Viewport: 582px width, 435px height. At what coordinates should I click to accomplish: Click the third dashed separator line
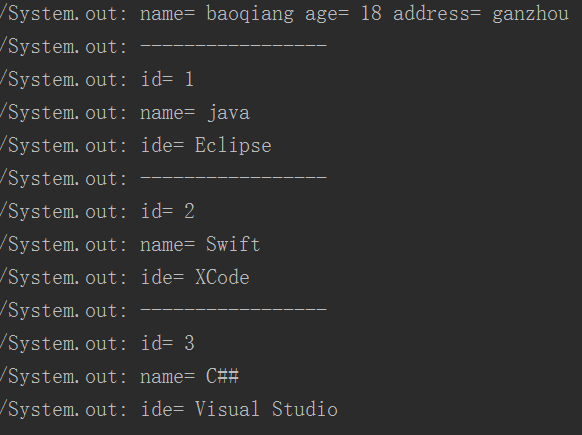click(163, 310)
